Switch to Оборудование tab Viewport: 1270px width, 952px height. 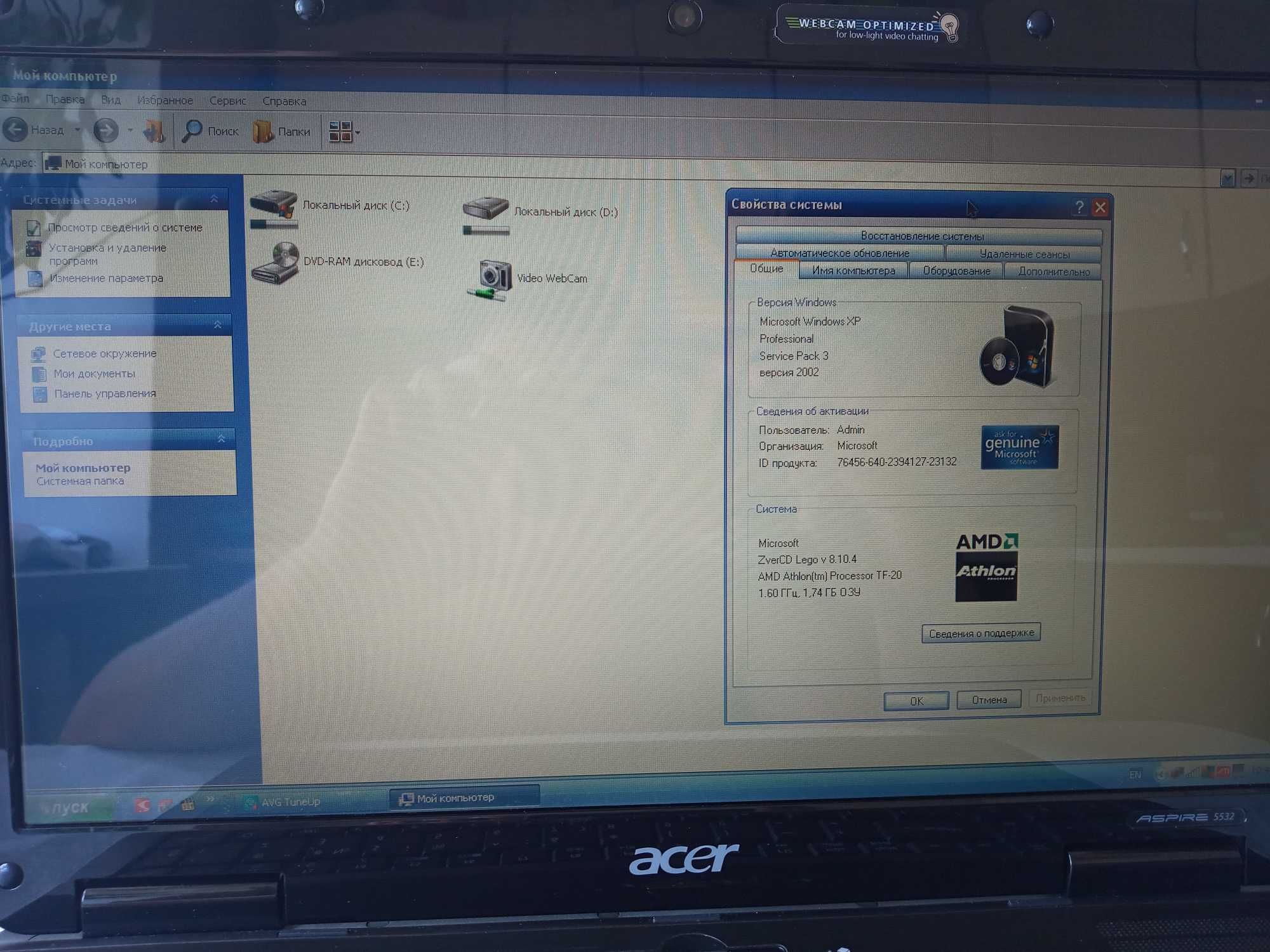point(956,271)
